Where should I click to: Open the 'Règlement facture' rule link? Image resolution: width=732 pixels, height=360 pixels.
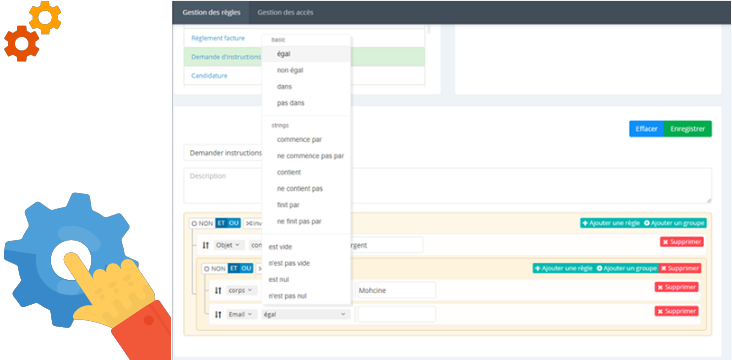tap(218, 38)
